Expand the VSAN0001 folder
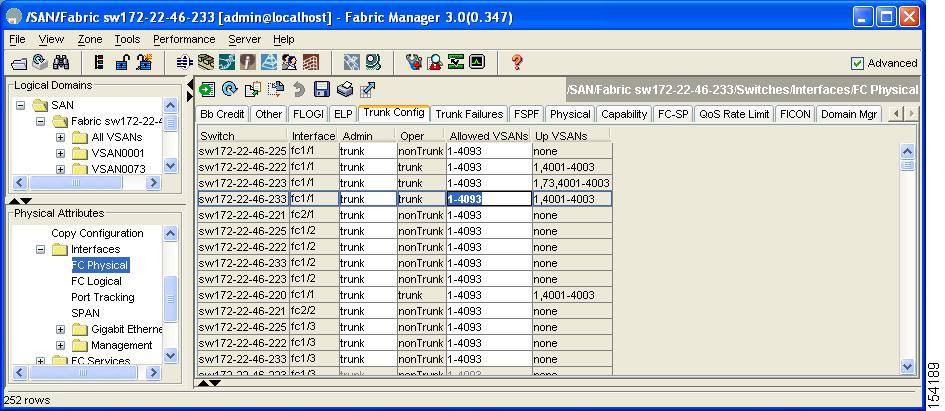945x411 pixels. [x=60, y=153]
